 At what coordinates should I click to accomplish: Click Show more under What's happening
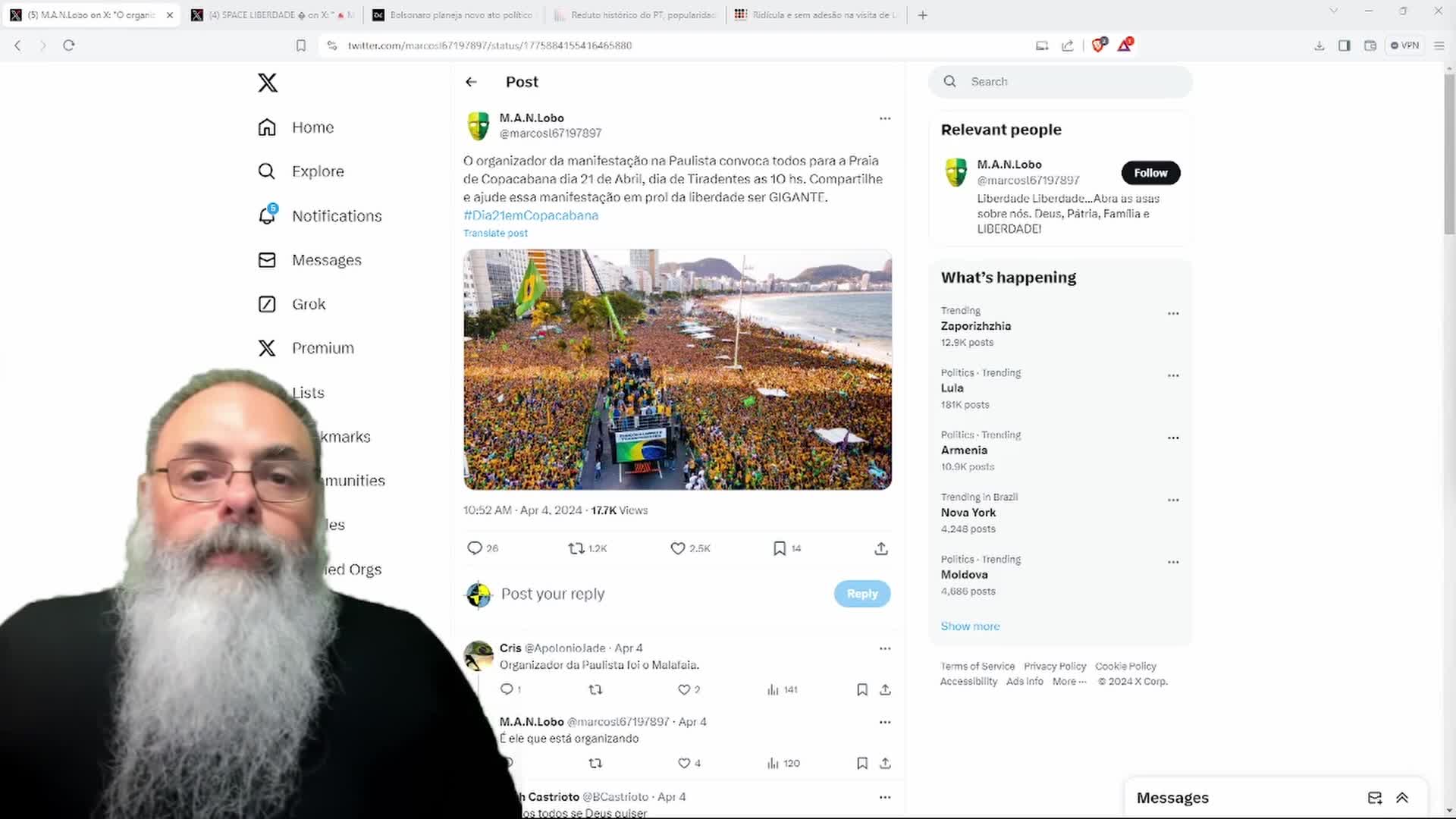tap(970, 626)
